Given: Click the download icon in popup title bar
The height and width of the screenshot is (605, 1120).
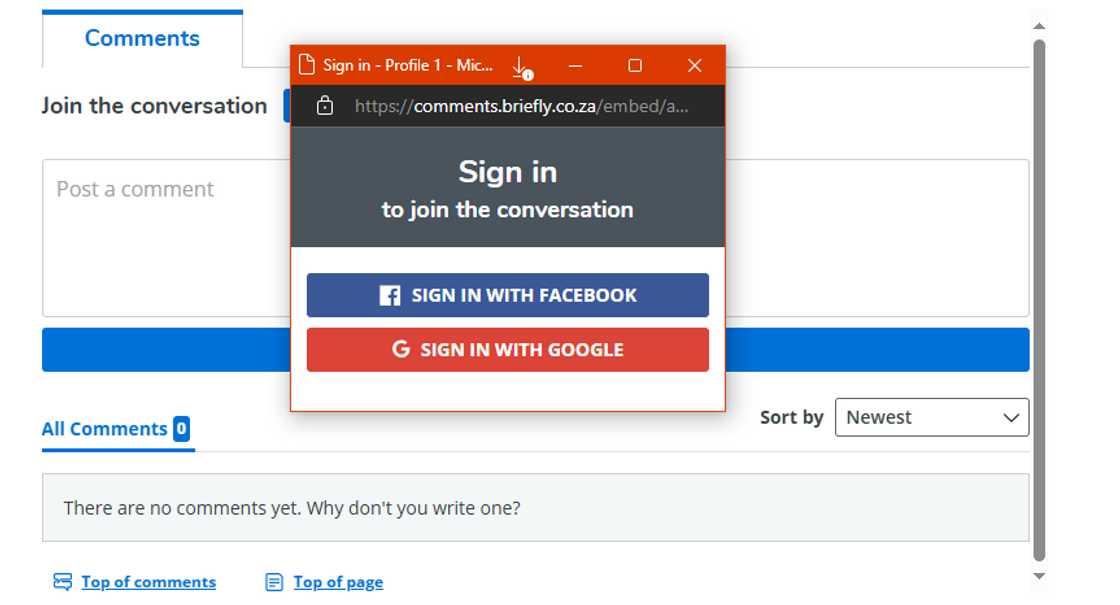Looking at the screenshot, I should click(519, 64).
